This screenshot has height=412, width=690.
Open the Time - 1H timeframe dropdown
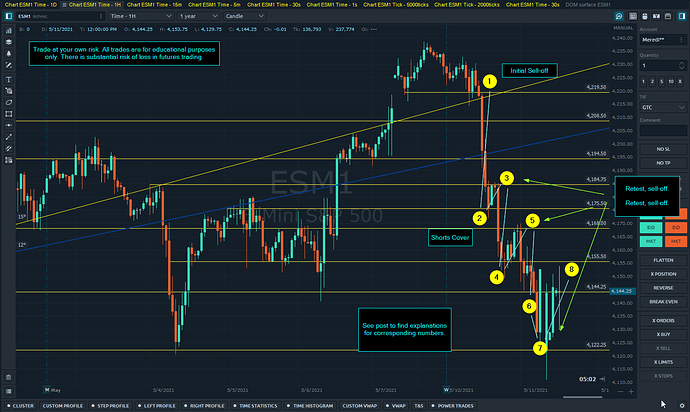point(141,16)
